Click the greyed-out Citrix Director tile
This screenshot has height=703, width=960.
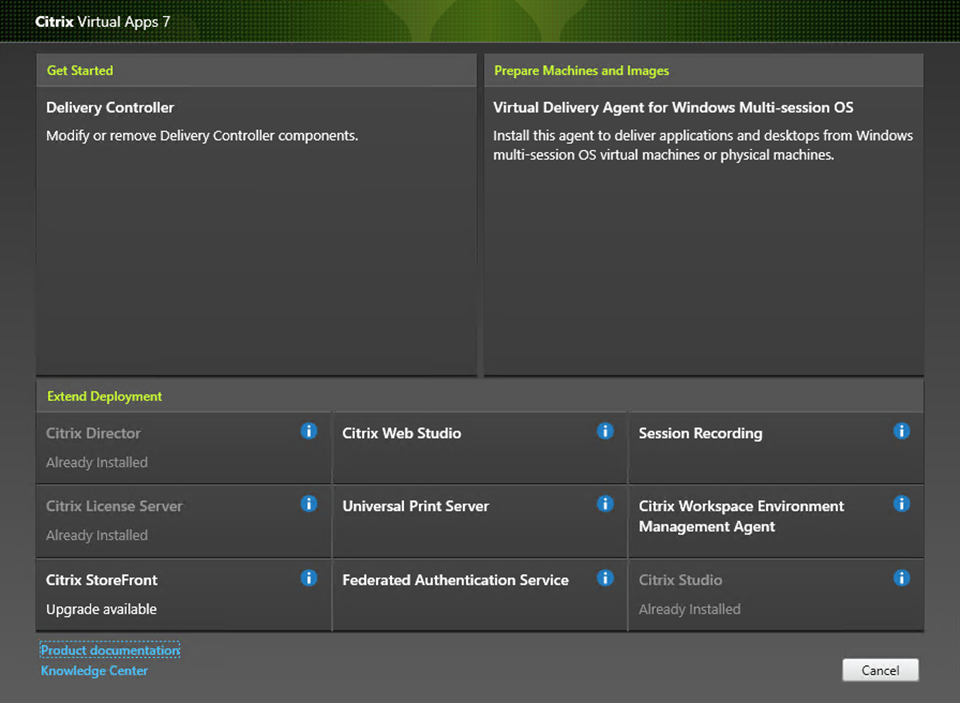click(x=183, y=448)
